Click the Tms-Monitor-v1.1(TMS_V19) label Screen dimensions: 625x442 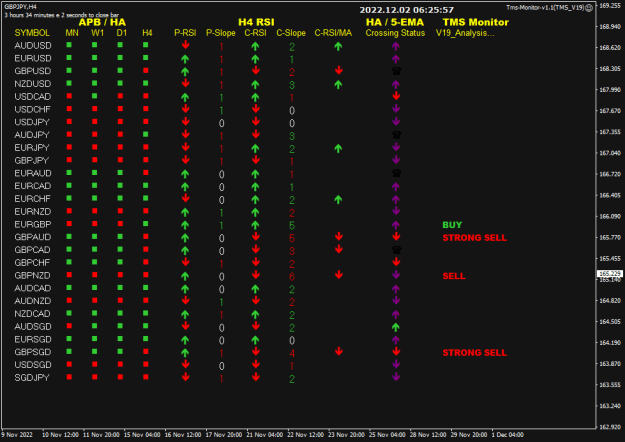click(545, 8)
